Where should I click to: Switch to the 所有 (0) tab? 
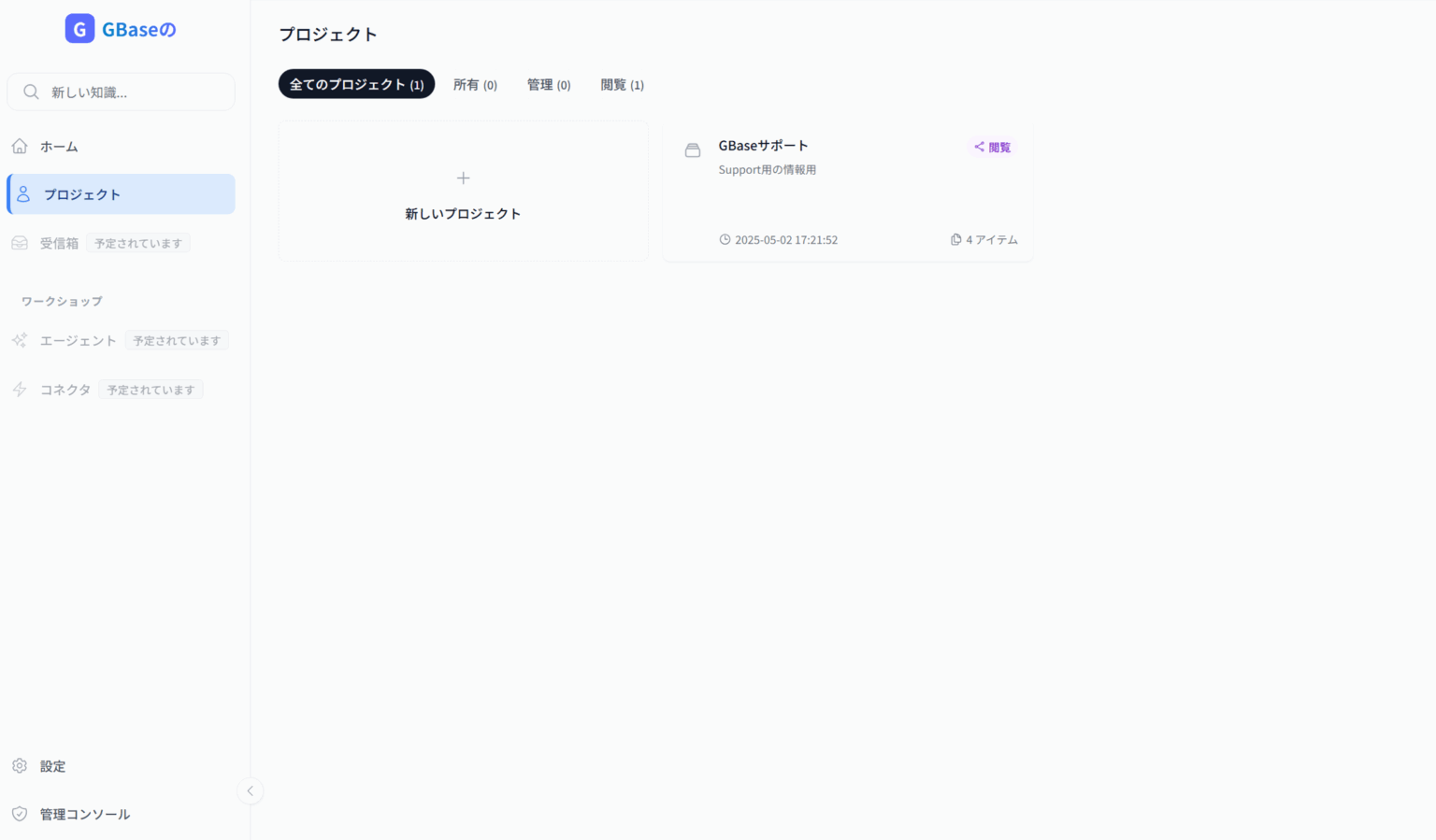coord(475,84)
